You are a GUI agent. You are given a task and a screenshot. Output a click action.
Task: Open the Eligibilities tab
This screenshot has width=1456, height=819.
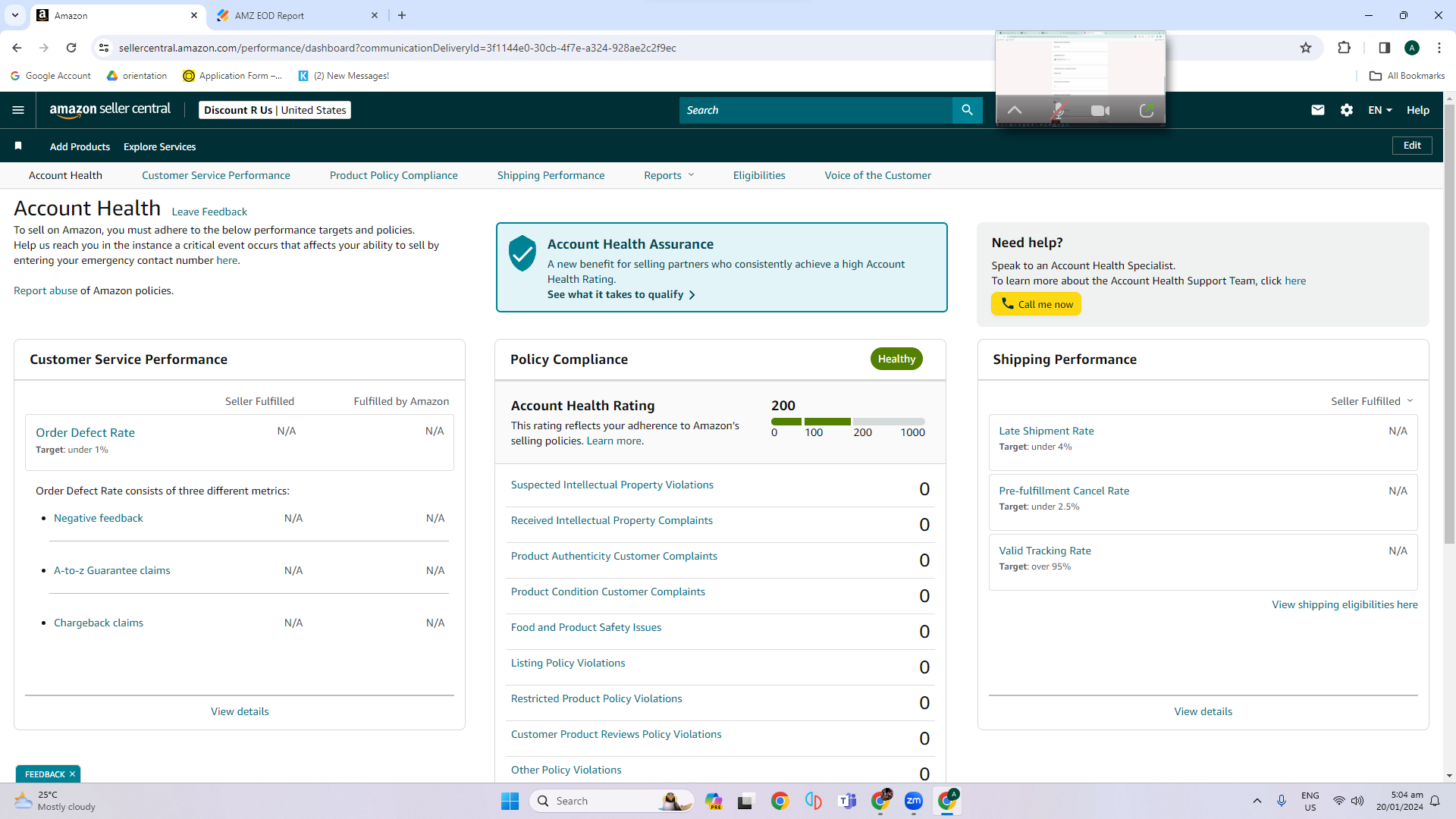click(x=759, y=175)
